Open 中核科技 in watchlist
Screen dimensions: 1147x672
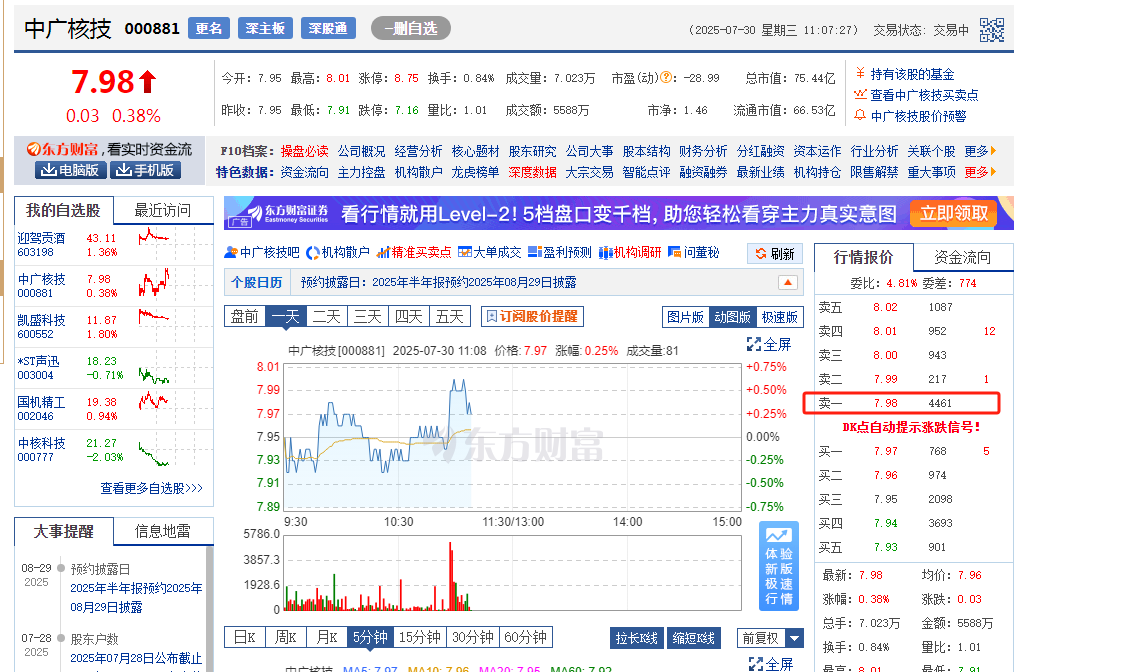pyautogui.click(x=41, y=443)
